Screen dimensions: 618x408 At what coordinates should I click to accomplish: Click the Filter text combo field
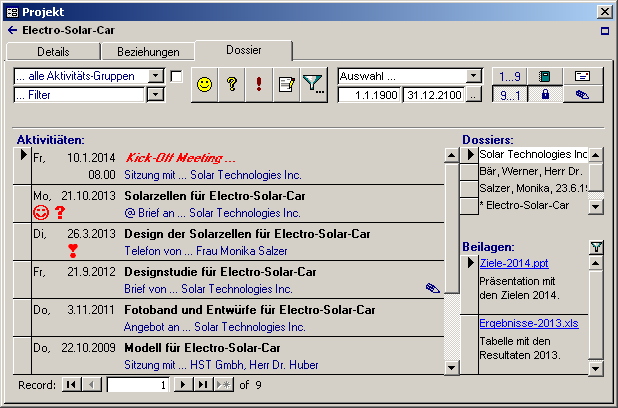point(79,95)
